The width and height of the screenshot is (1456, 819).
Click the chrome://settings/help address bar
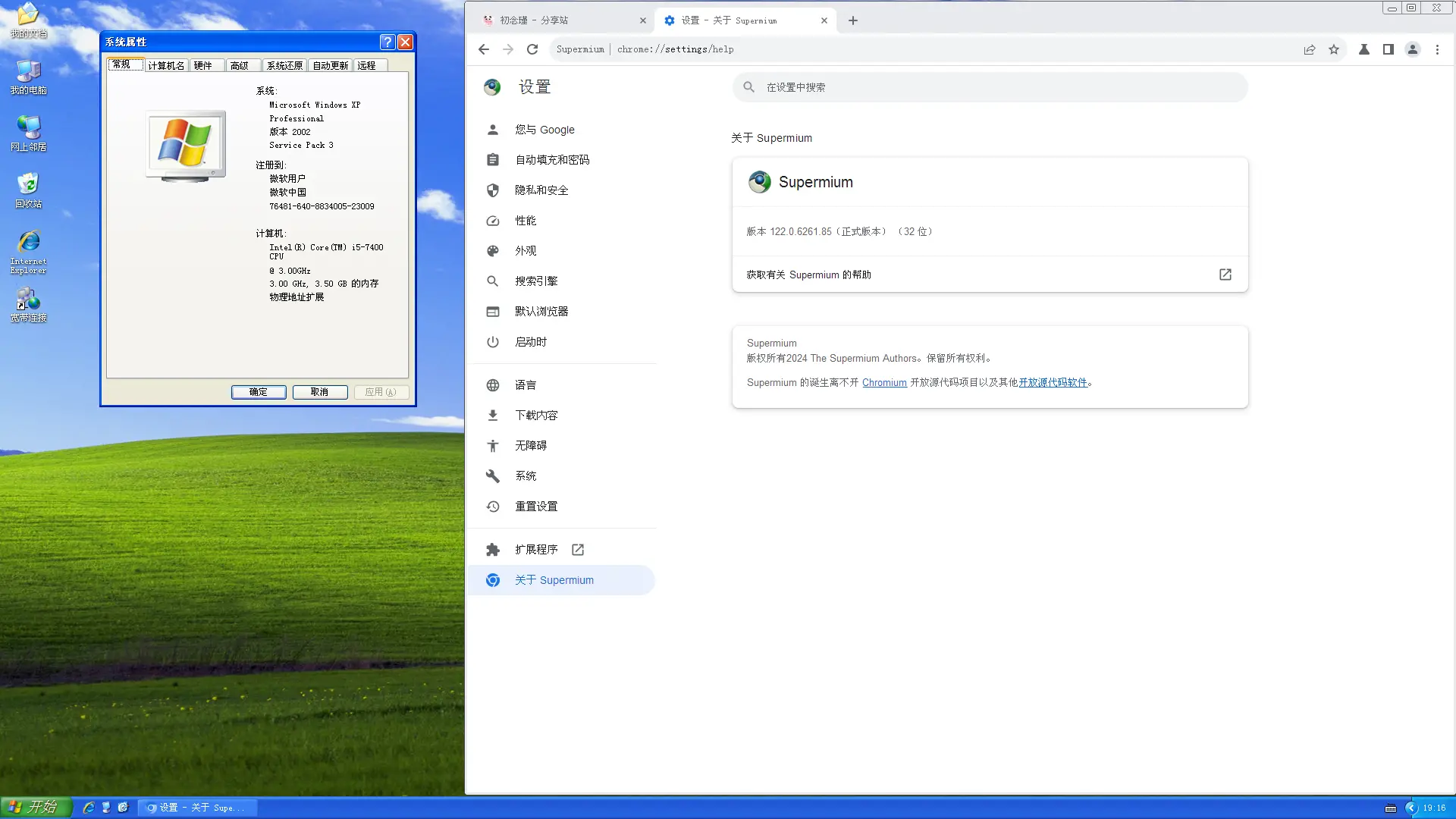948,49
